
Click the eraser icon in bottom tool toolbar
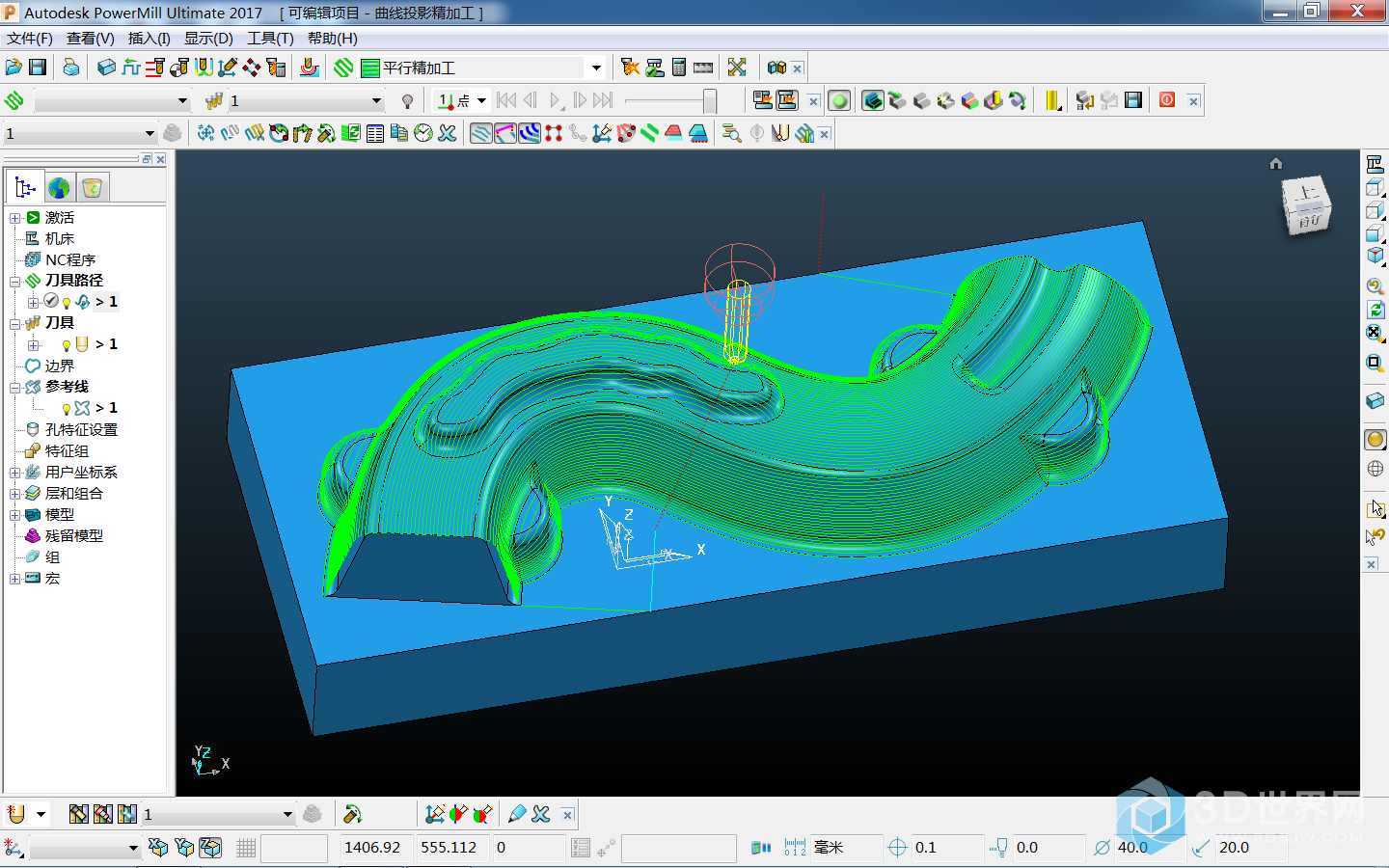(x=517, y=814)
